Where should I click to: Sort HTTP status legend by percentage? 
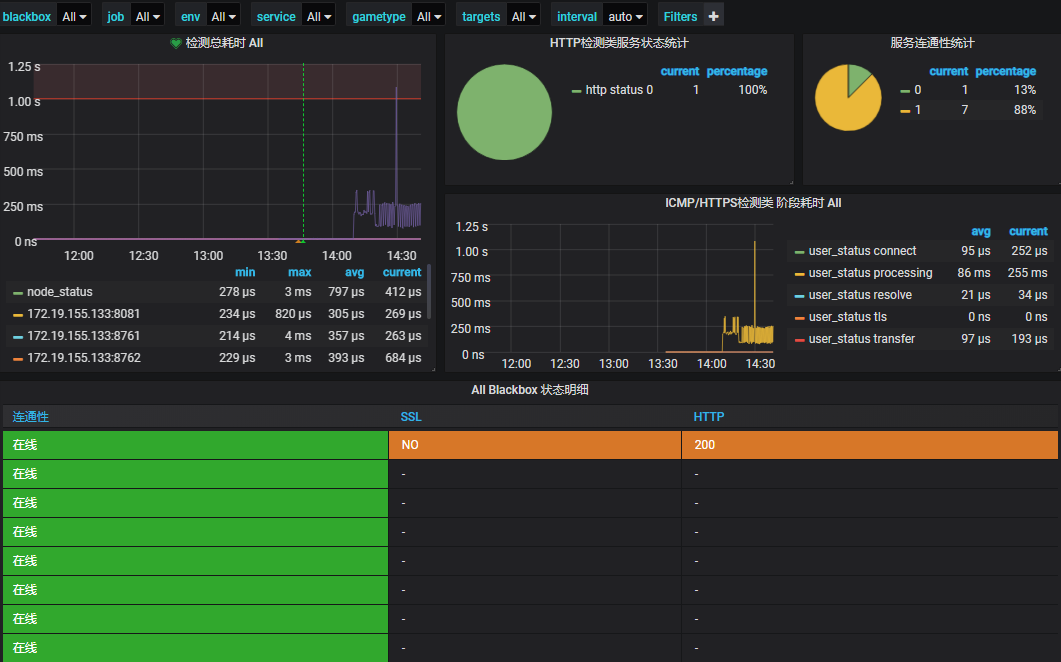click(x=737, y=71)
